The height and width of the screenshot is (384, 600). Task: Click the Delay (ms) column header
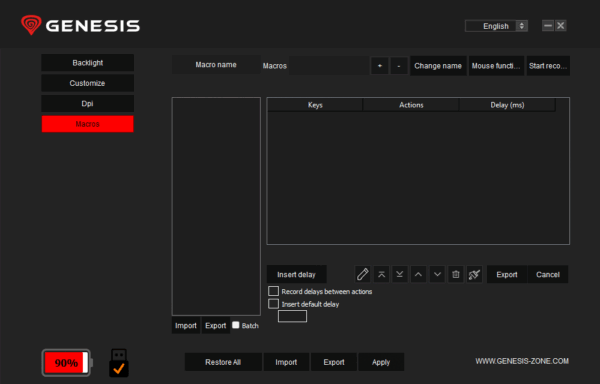tap(507, 105)
